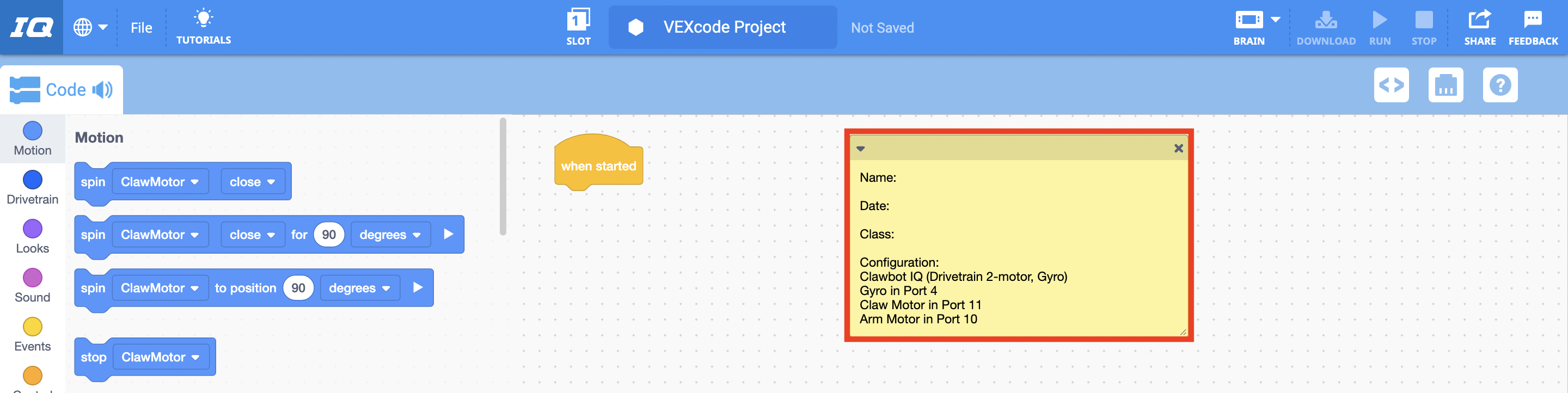Open degrees dropdown in spin to position block
Viewport: 1568px width, 393px height.
tap(359, 288)
